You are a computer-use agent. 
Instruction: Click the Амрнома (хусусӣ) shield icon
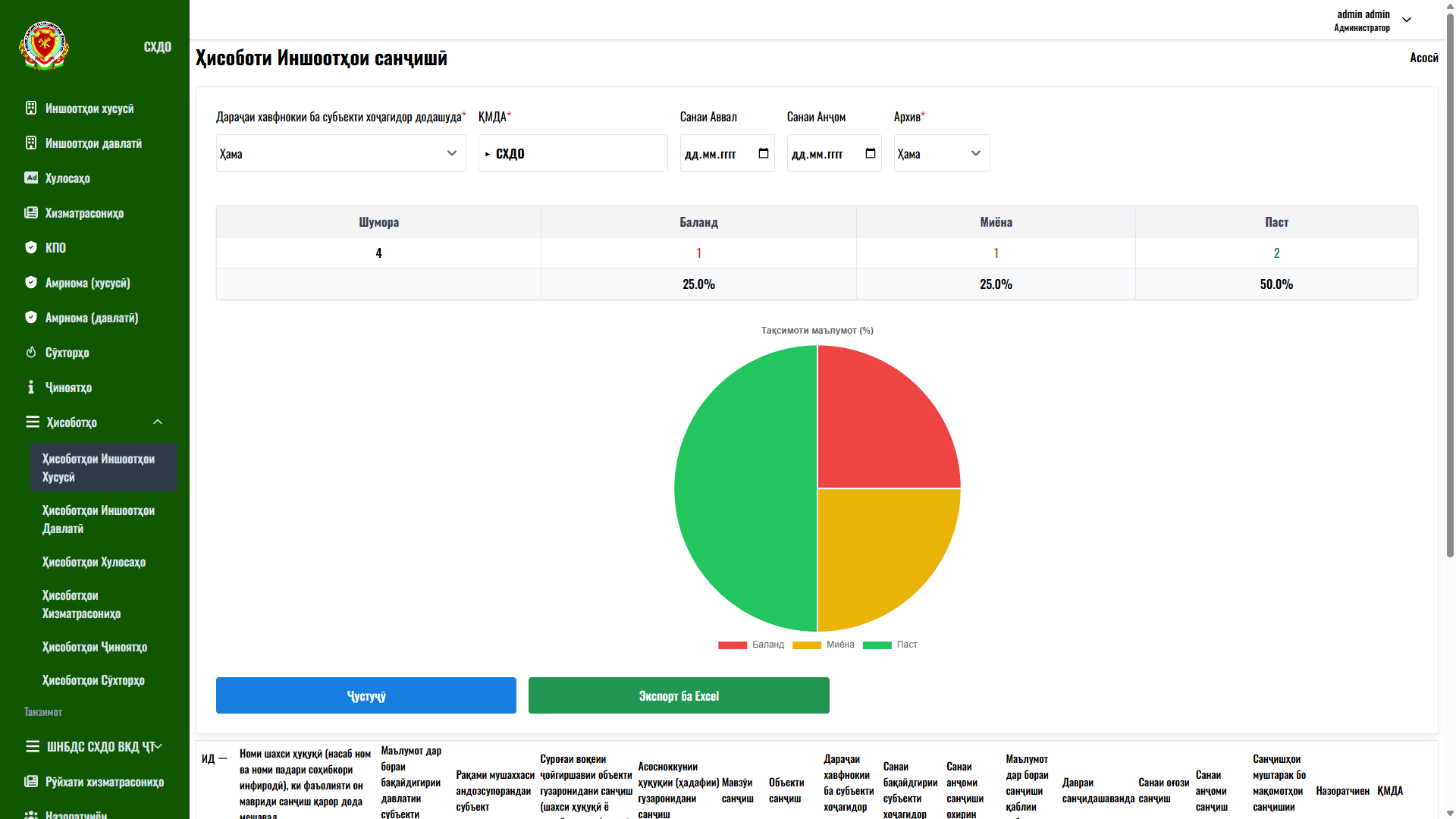click(31, 282)
